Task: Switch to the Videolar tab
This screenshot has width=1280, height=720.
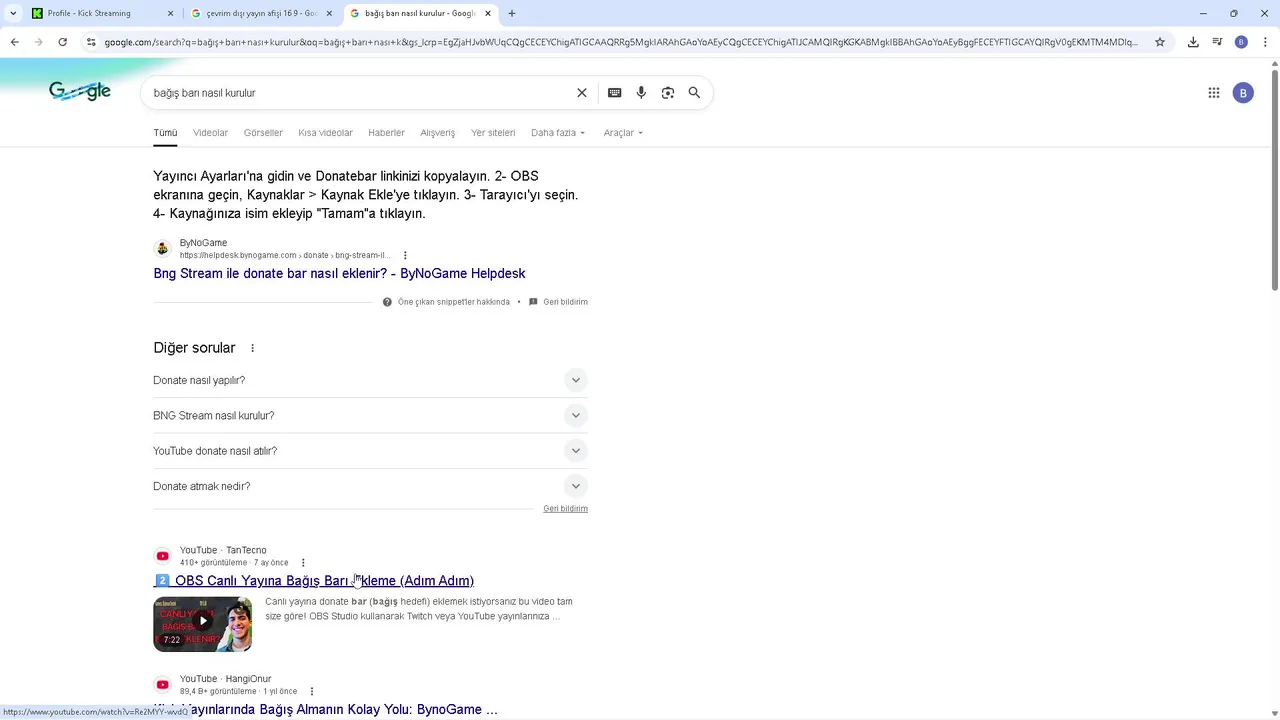Action: pyautogui.click(x=210, y=133)
